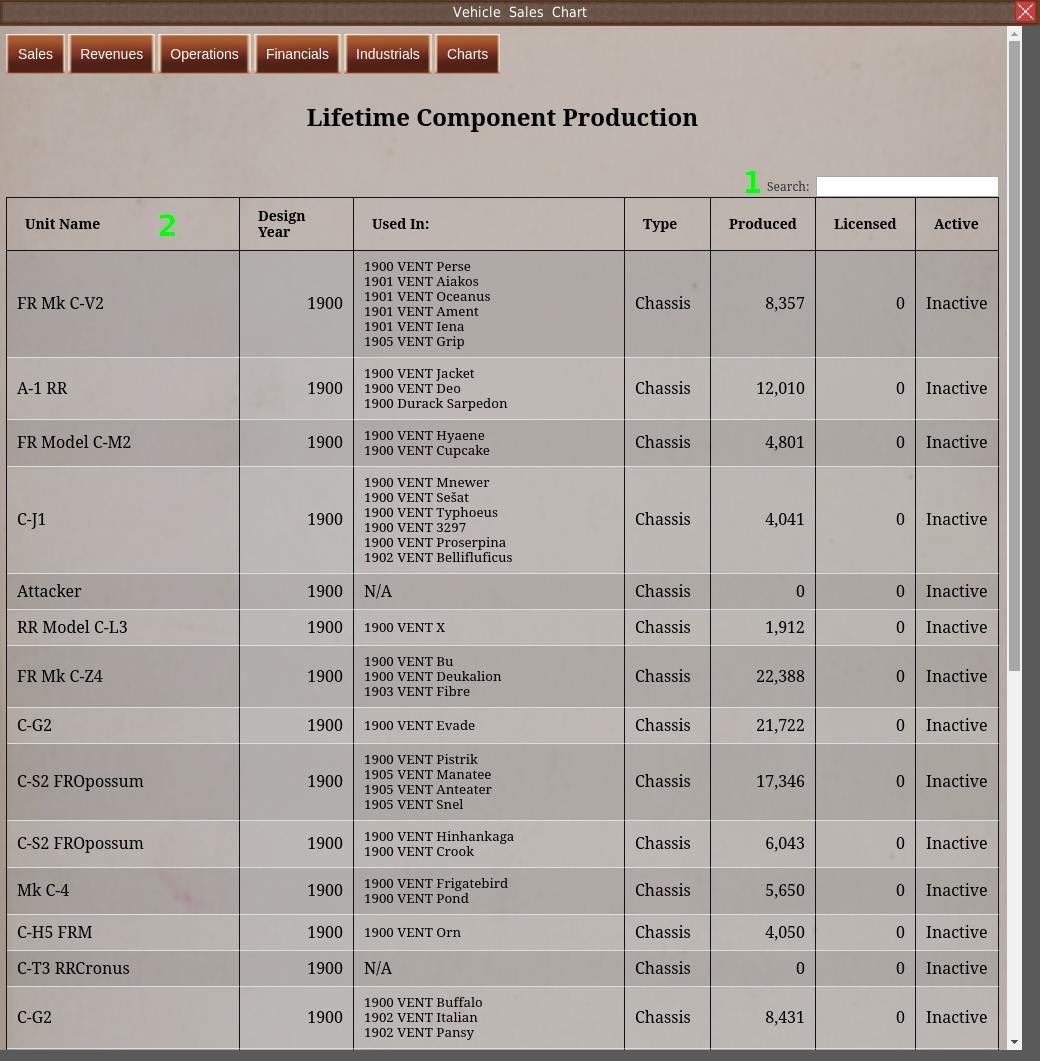
Task: Click the vertical scrollbar thumb
Action: (1014, 350)
